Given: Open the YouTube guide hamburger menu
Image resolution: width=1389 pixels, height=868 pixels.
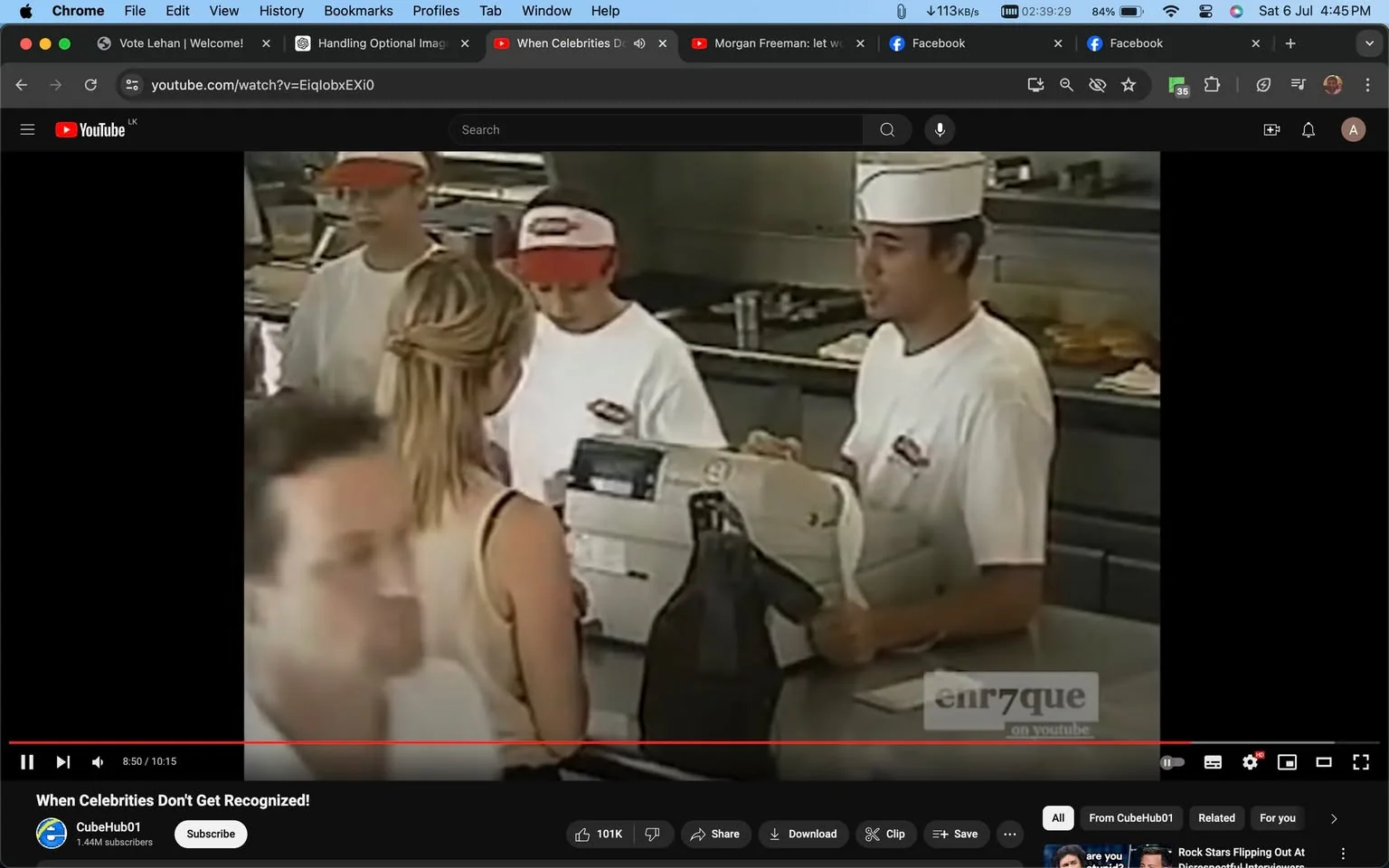Looking at the screenshot, I should [27, 129].
